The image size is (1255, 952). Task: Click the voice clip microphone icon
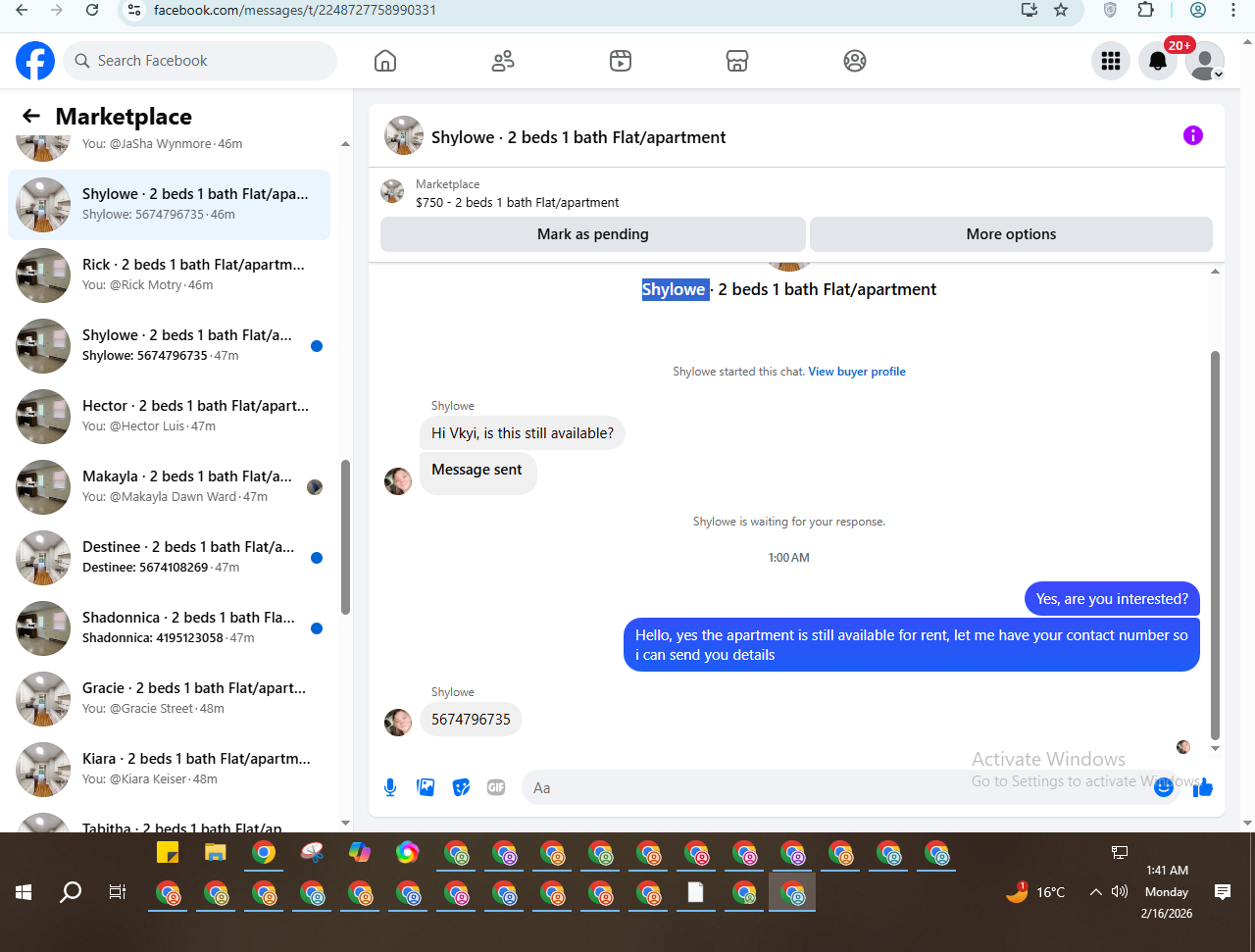point(390,787)
